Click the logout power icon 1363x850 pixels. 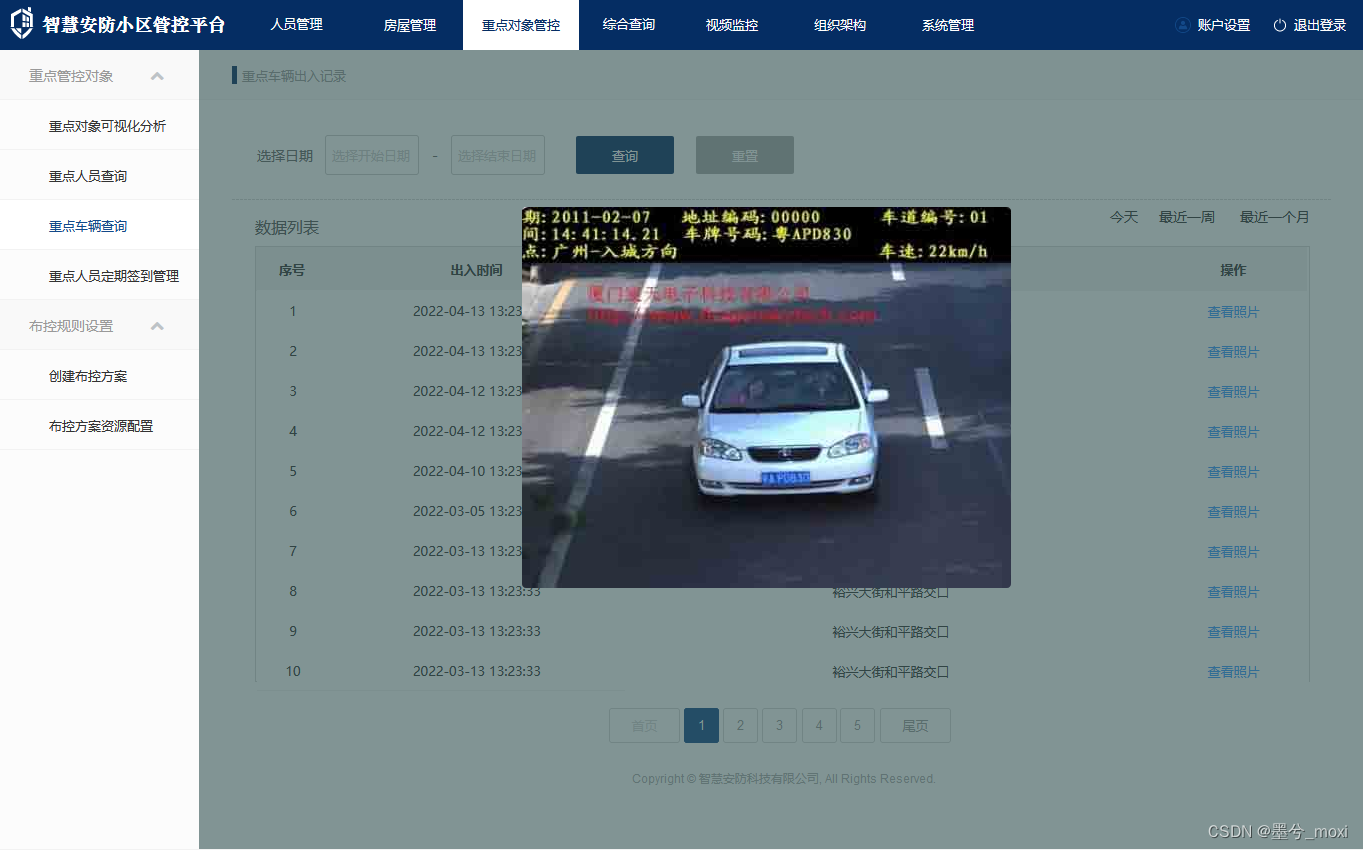[1280, 25]
